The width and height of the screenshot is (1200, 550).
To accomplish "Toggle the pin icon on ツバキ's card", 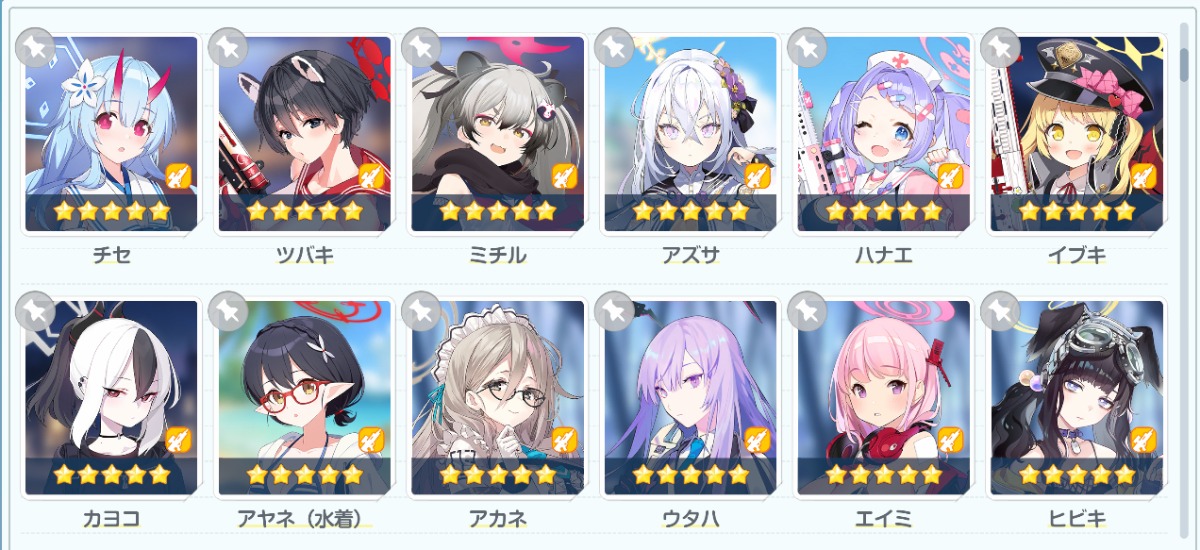I will pyautogui.click(x=228, y=48).
